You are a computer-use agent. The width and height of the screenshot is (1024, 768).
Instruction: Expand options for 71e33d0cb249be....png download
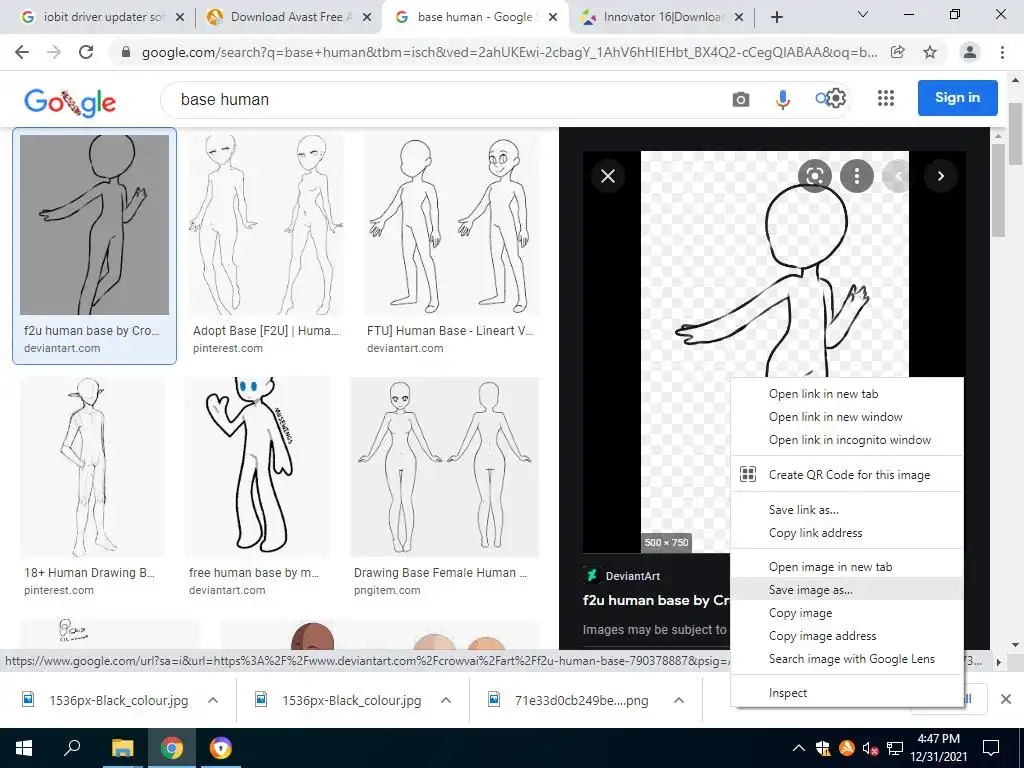tap(679, 700)
